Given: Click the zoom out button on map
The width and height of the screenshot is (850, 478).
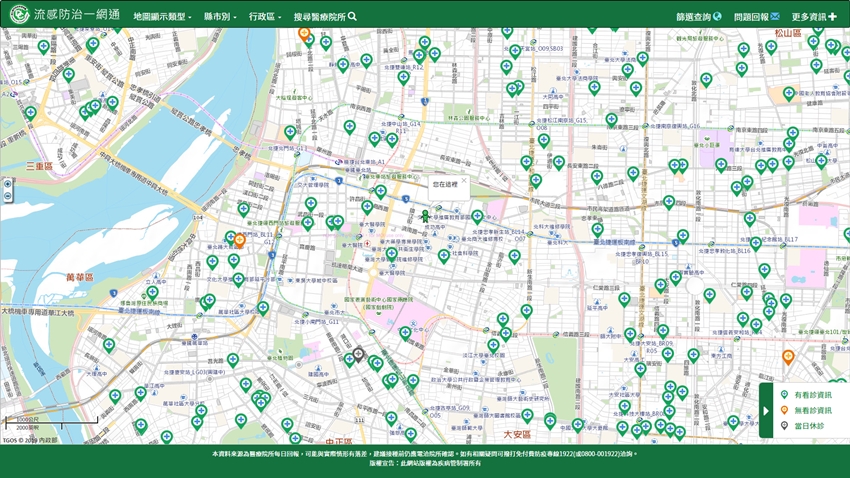Looking at the screenshot, I should (8, 197).
